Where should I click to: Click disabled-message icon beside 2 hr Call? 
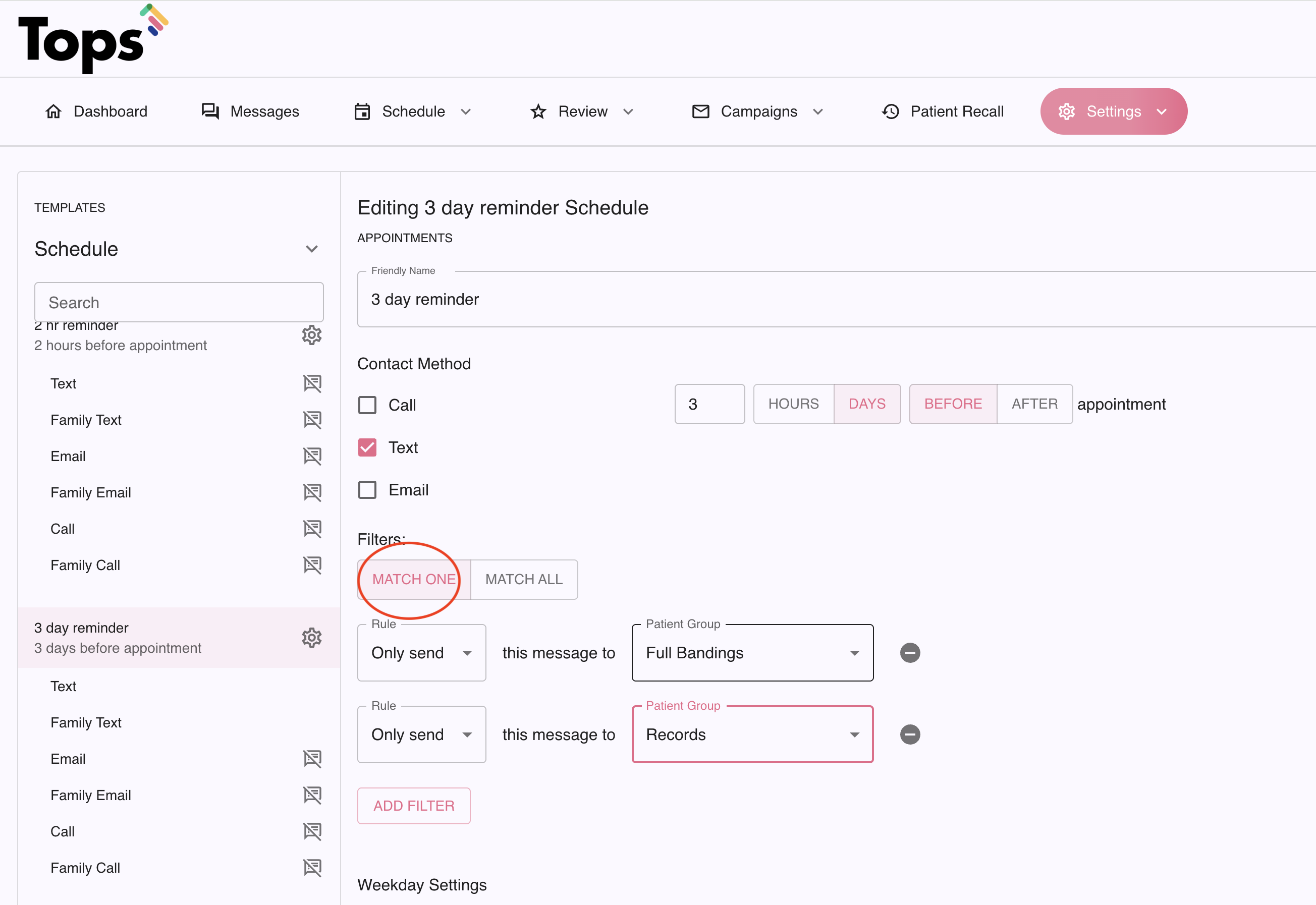[312, 529]
